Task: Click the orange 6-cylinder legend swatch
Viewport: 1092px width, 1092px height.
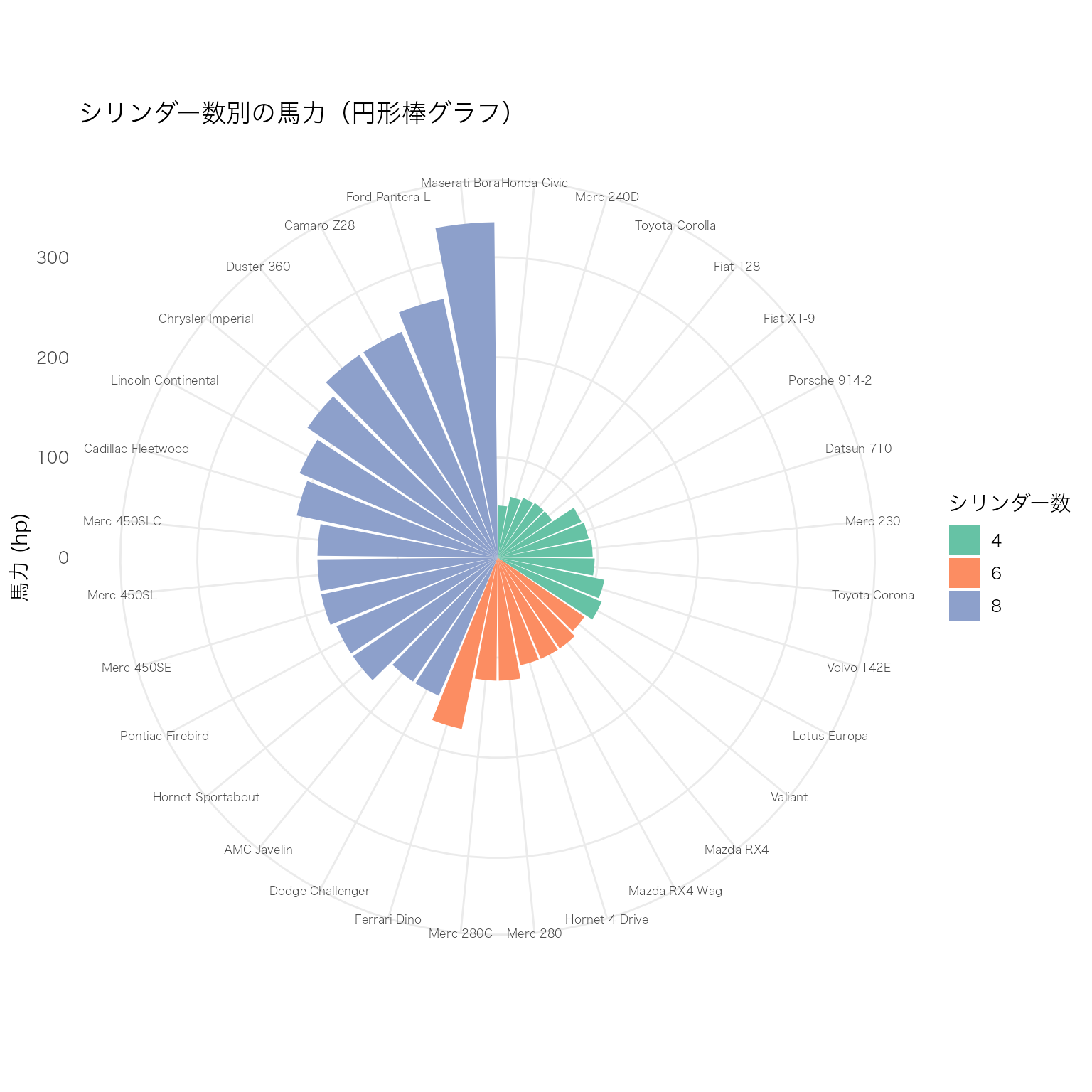Action: (964, 573)
